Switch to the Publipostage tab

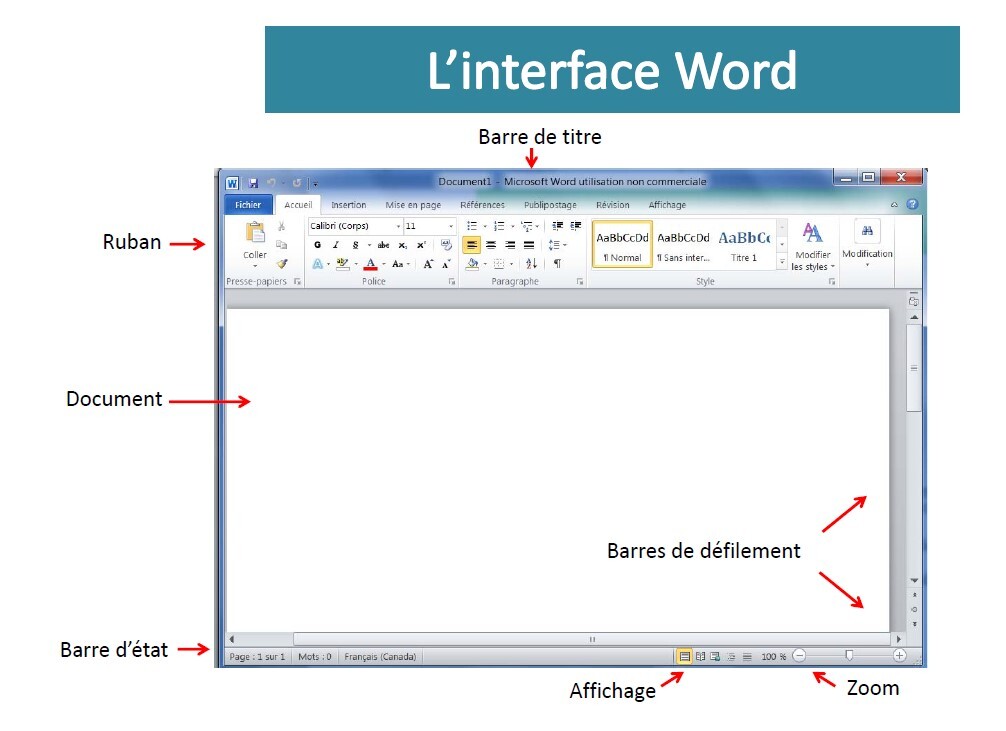pyautogui.click(x=550, y=205)
